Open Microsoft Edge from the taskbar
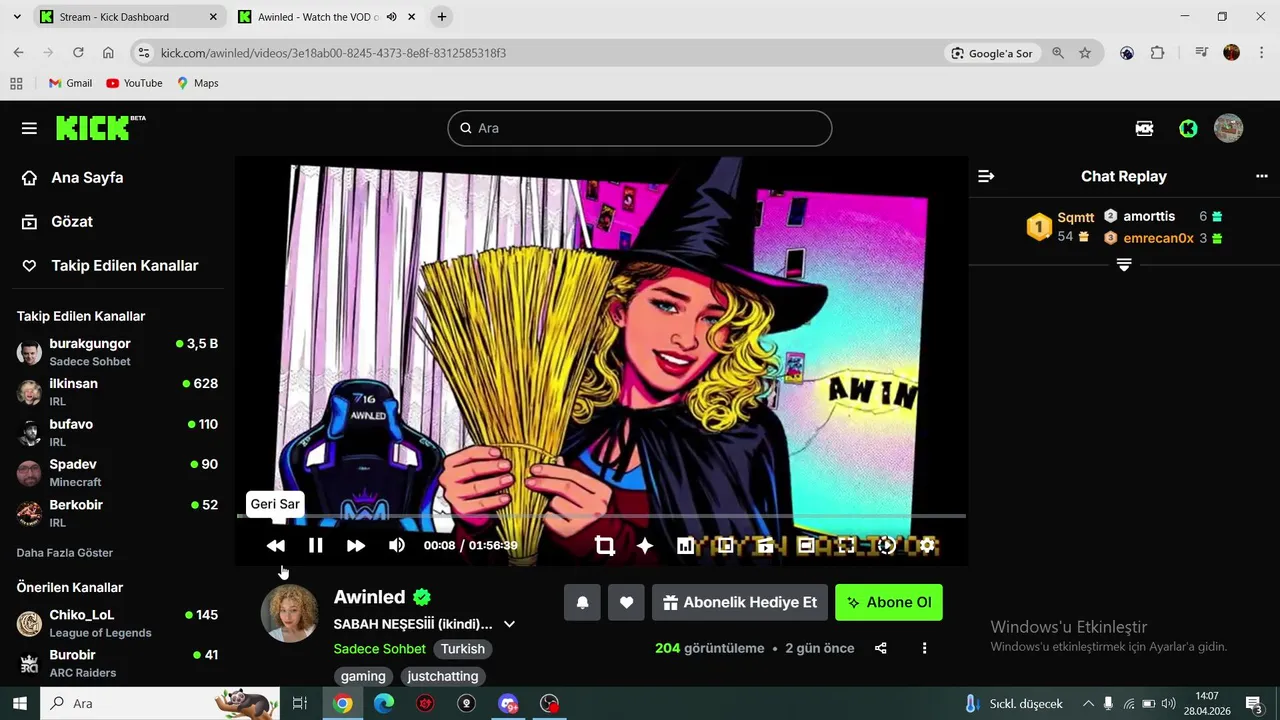 point(384,703)
